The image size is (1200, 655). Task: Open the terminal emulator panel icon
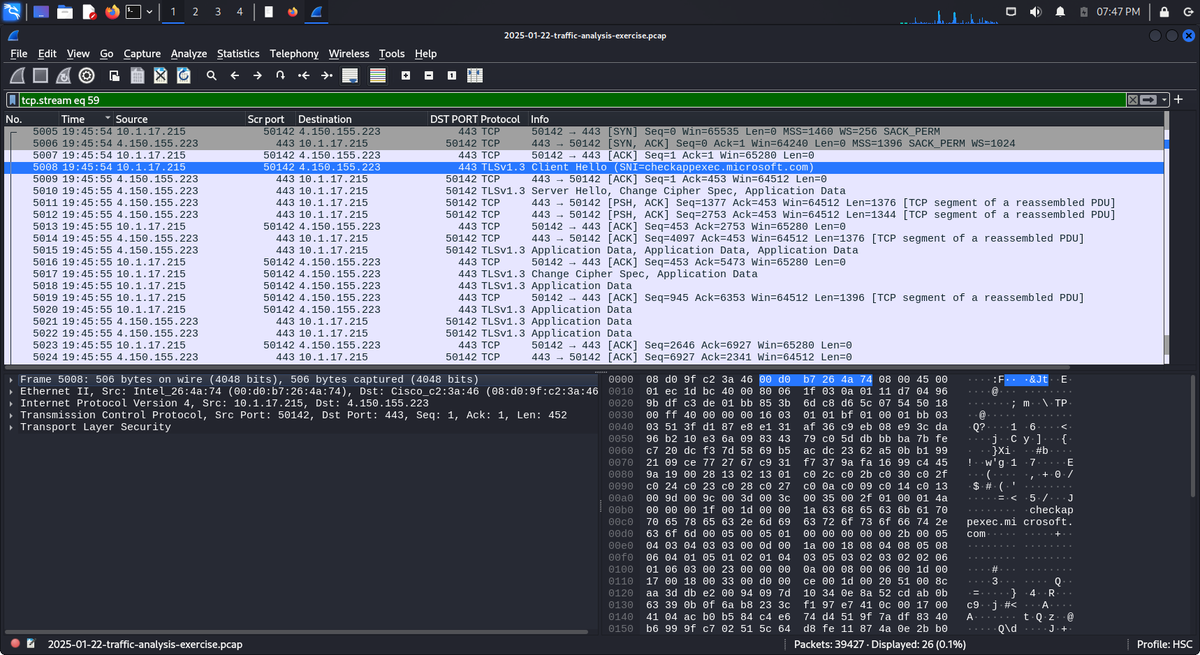click(x=132, y=12)
